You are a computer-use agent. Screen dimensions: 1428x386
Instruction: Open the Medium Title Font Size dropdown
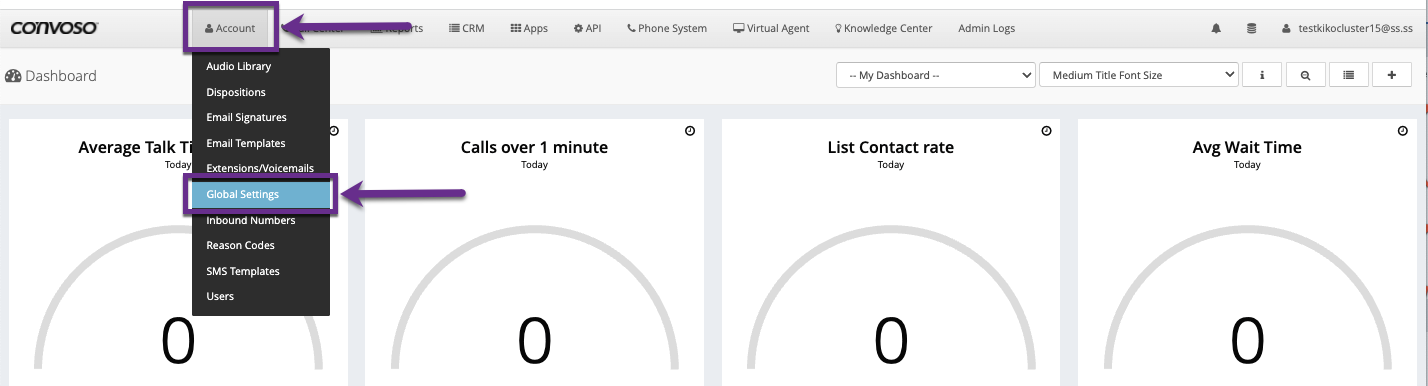click(1139, 75)
